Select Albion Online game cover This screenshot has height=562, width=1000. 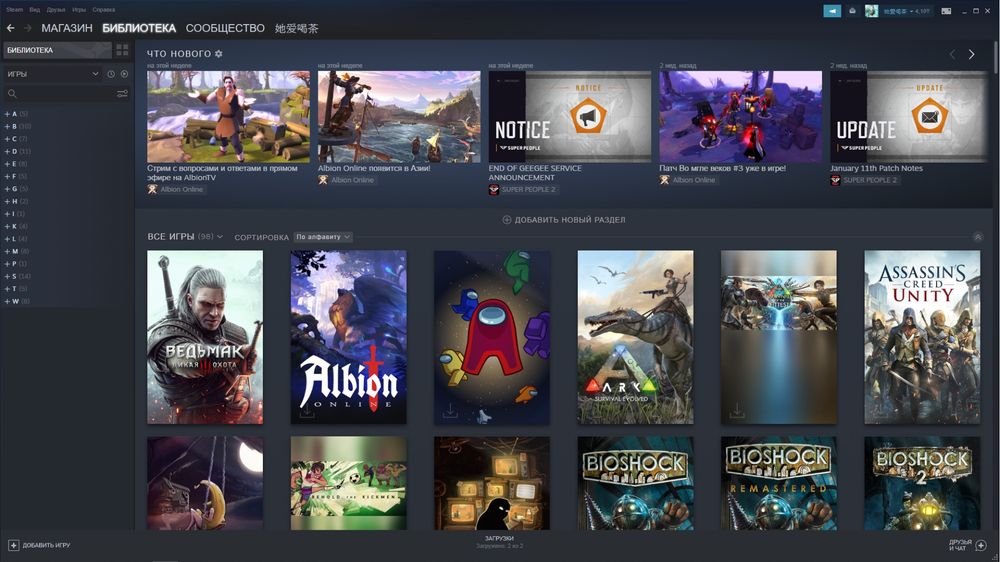[x=348, y=337]
